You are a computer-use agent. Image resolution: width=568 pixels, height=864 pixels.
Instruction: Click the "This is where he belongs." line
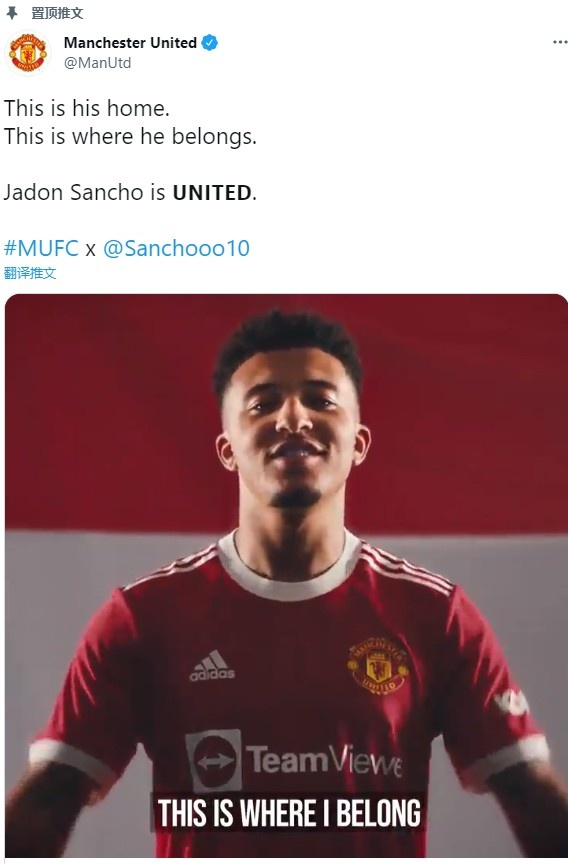pyautogui.click(x=131, y=136)
